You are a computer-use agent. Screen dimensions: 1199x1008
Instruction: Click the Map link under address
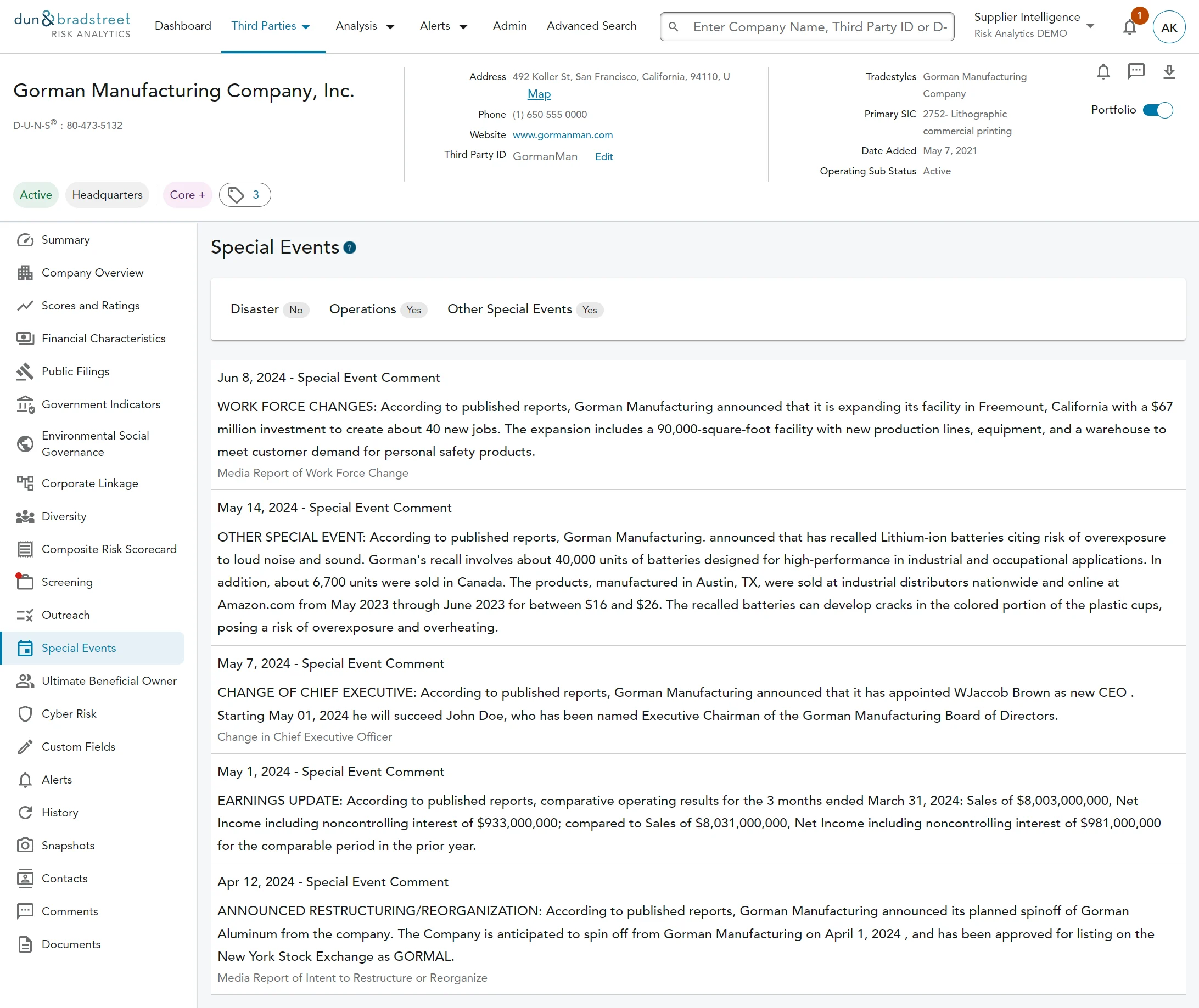pyautogui.click(x=539, y=94)
